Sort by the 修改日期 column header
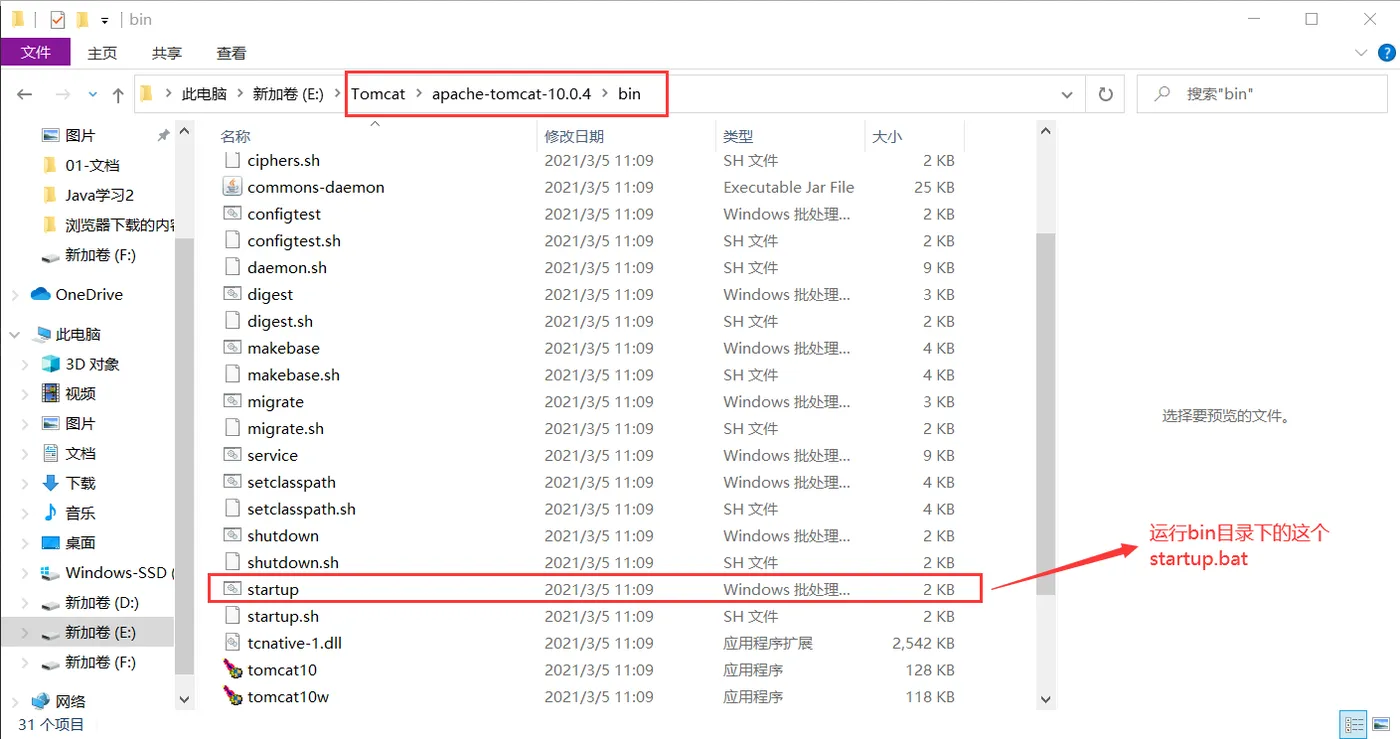This screenshot has height=739, width=1400. (574, 136)
